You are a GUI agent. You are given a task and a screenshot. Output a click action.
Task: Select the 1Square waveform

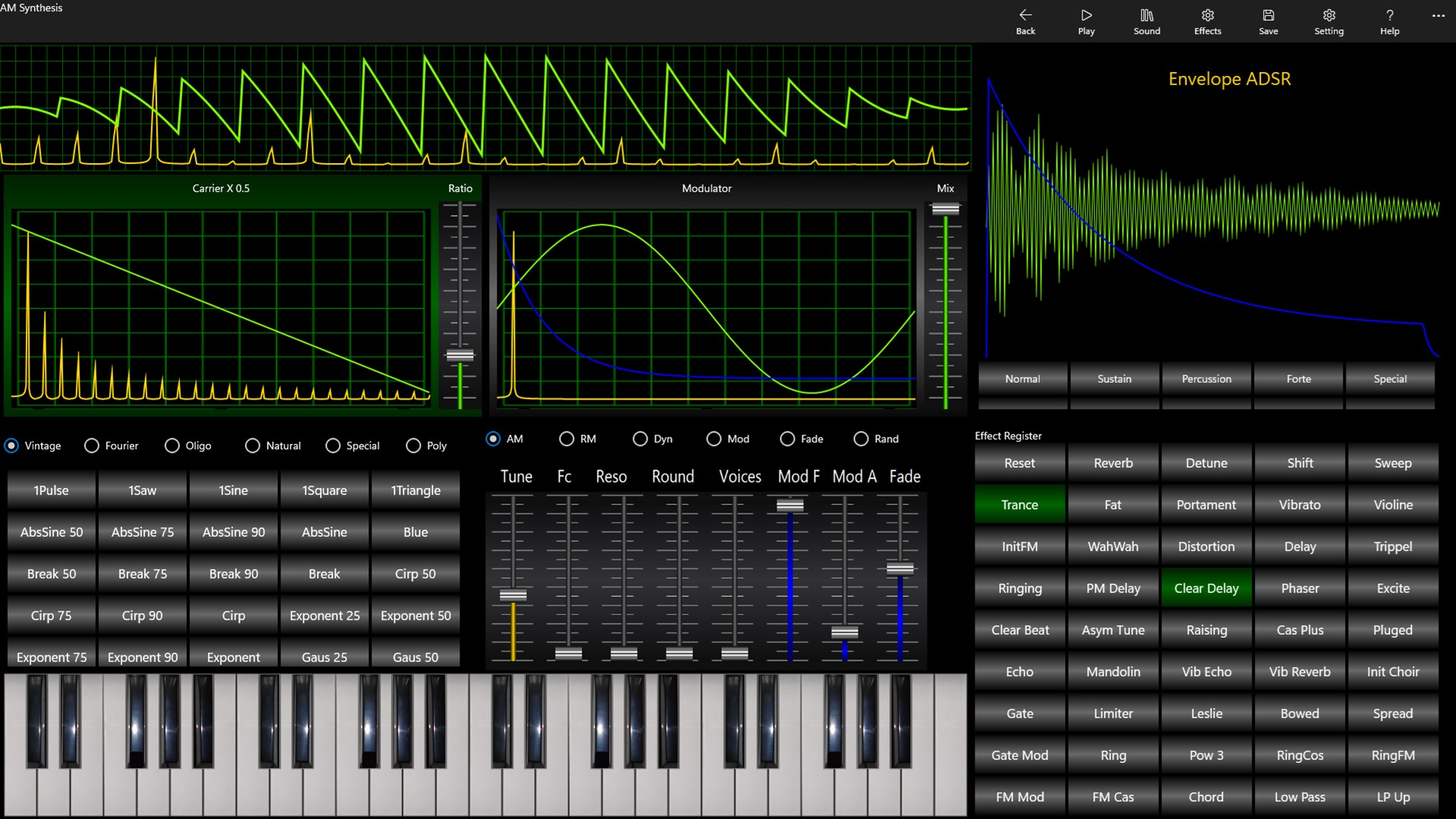(x=324, y=490)
